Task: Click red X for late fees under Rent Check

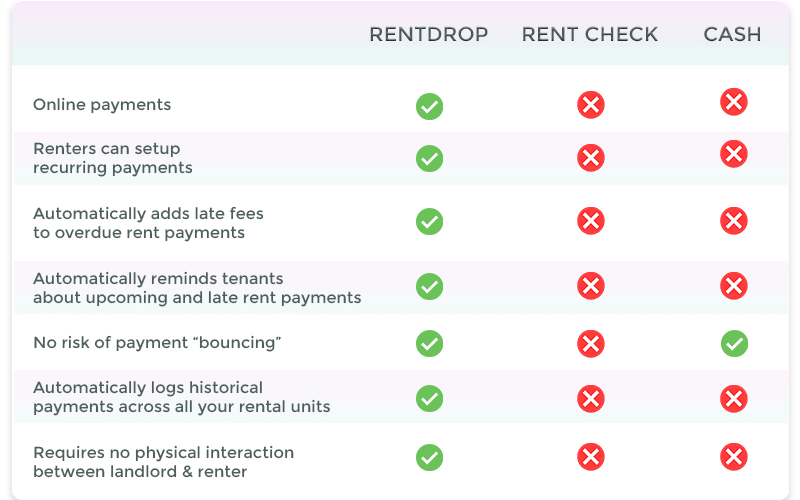Action: [x=590, y=220]
